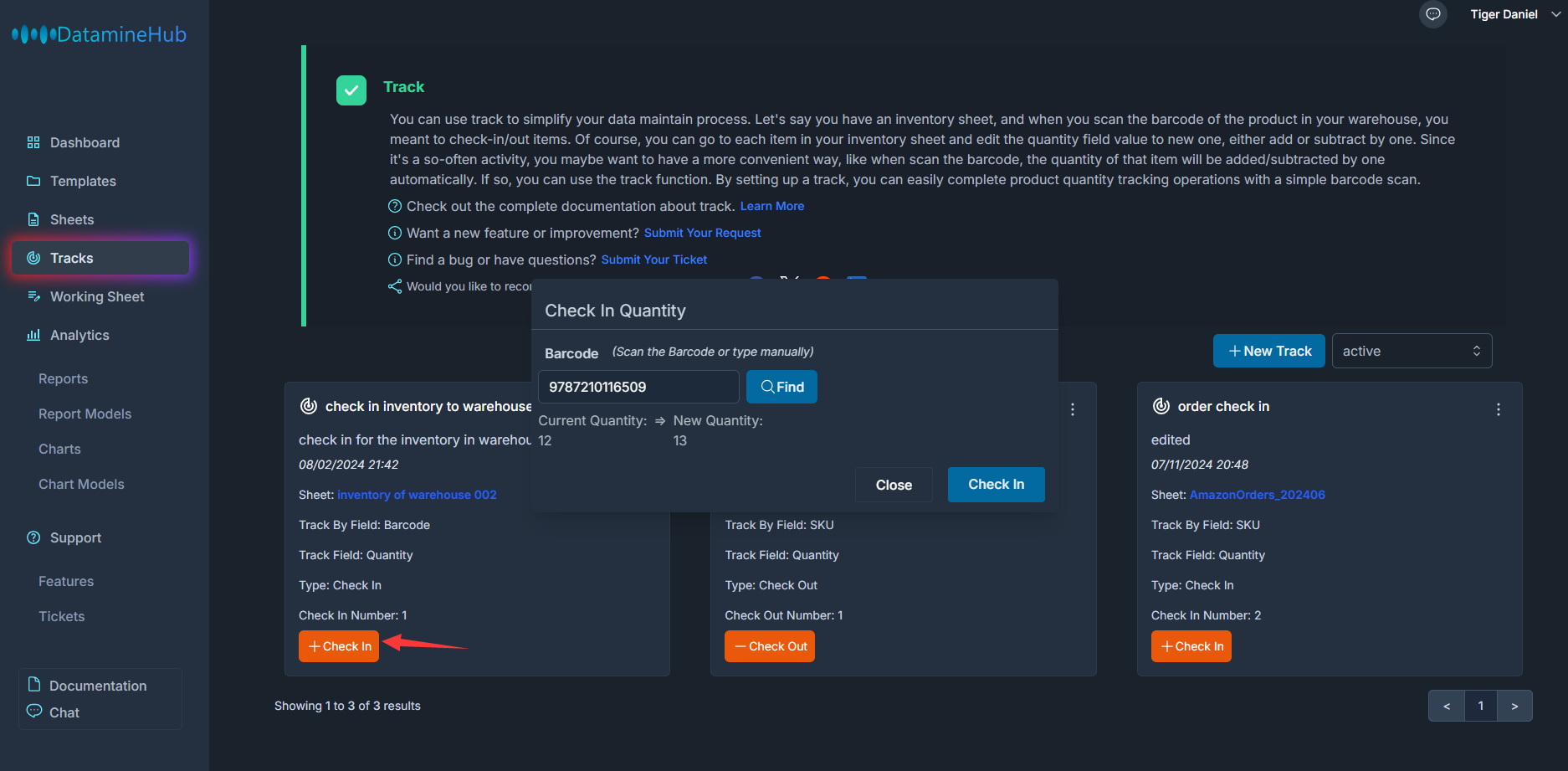Click the New Track button
The width and height of the screenshot is (1568, 771).
click(1268, 351)
